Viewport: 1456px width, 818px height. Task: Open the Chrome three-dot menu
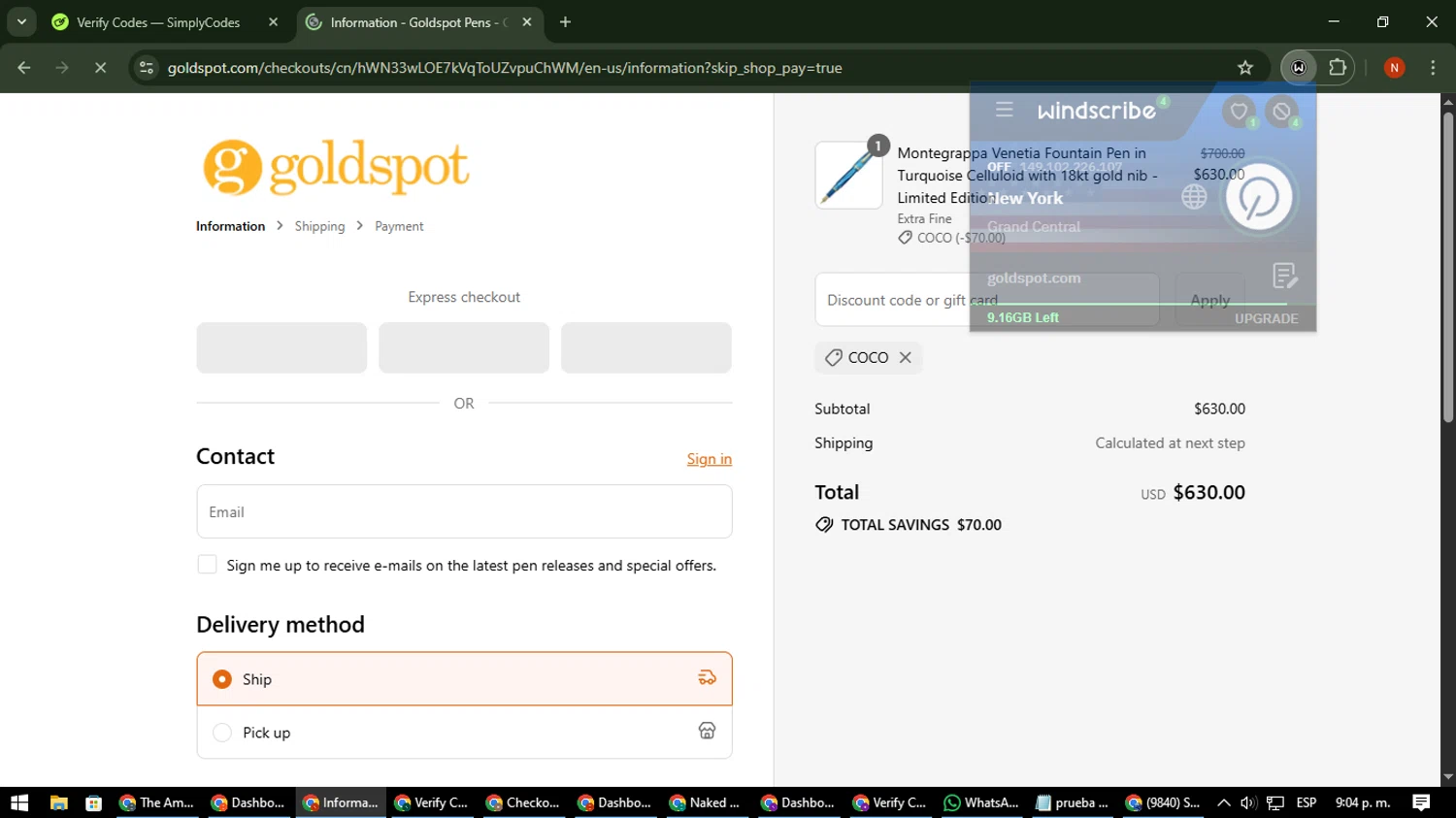tap(1433, 68)
